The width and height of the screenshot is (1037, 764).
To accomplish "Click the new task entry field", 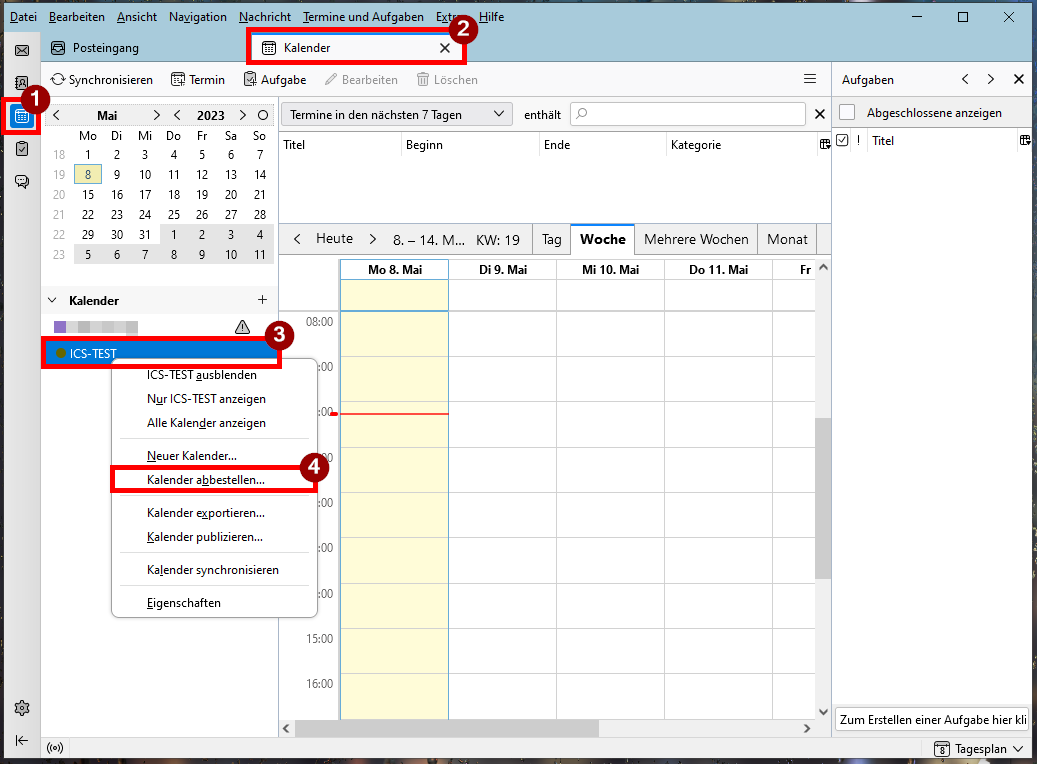I will click(x=933, y=720).
